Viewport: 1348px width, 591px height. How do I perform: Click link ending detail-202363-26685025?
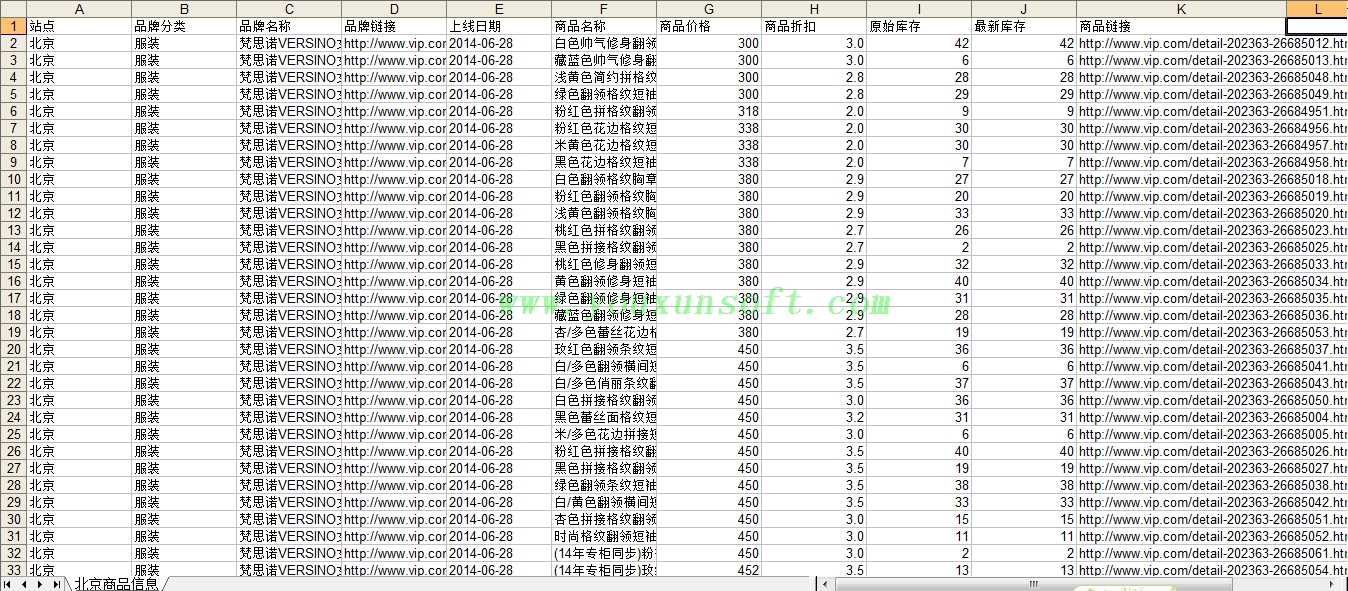pyautogui.click(x=1212, y=247)
